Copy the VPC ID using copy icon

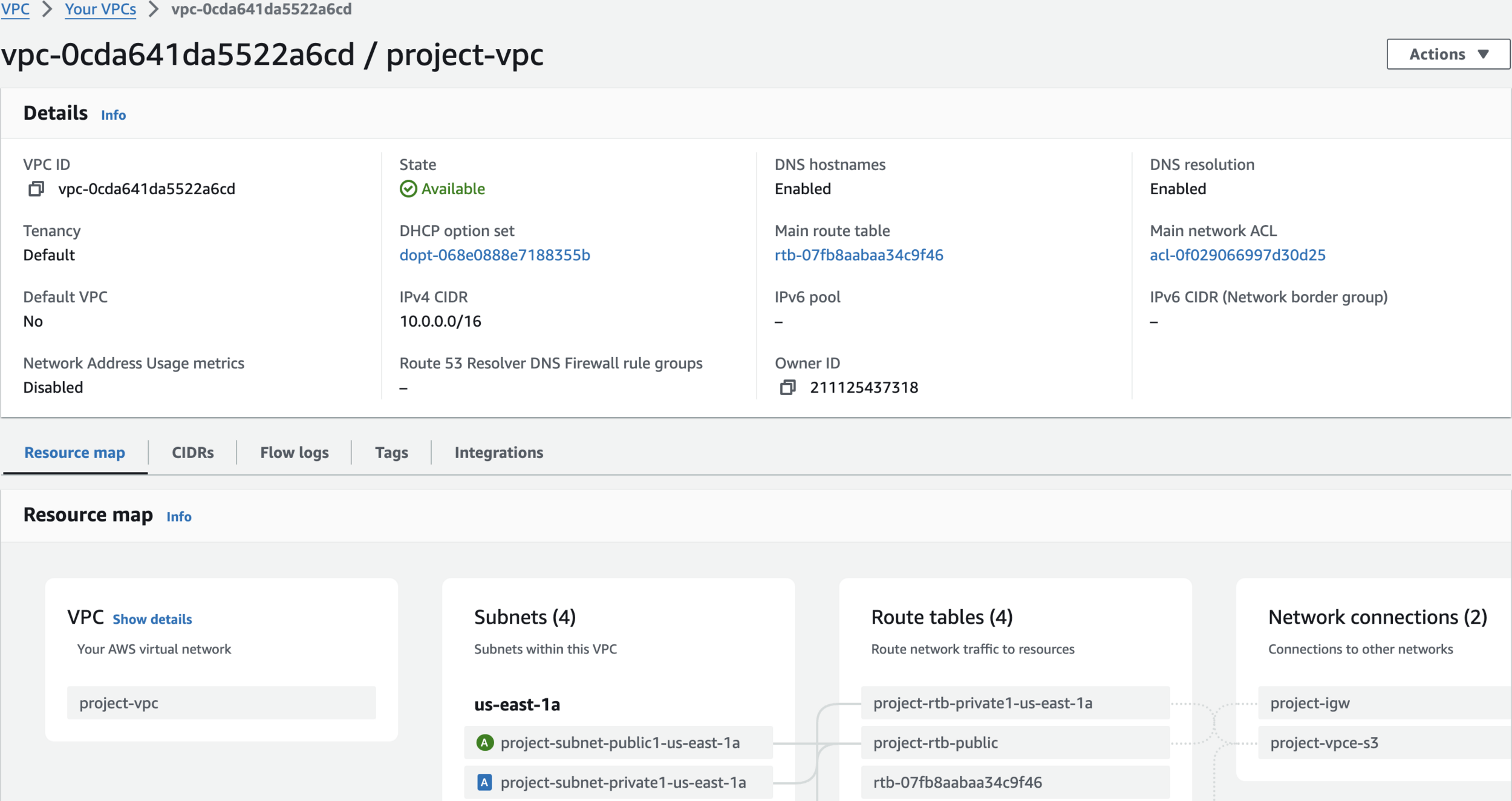pos(36,189)
